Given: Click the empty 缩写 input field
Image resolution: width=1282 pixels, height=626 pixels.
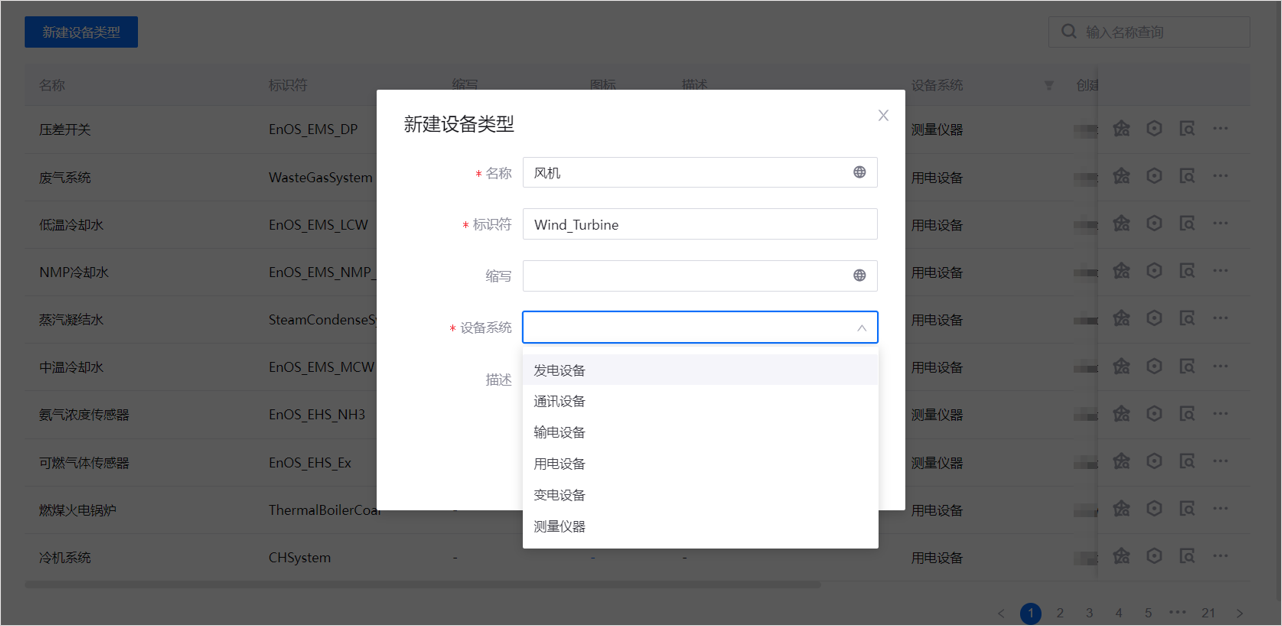Looking at the screenshot, I should pyautogui.click(x=685, y=276).
